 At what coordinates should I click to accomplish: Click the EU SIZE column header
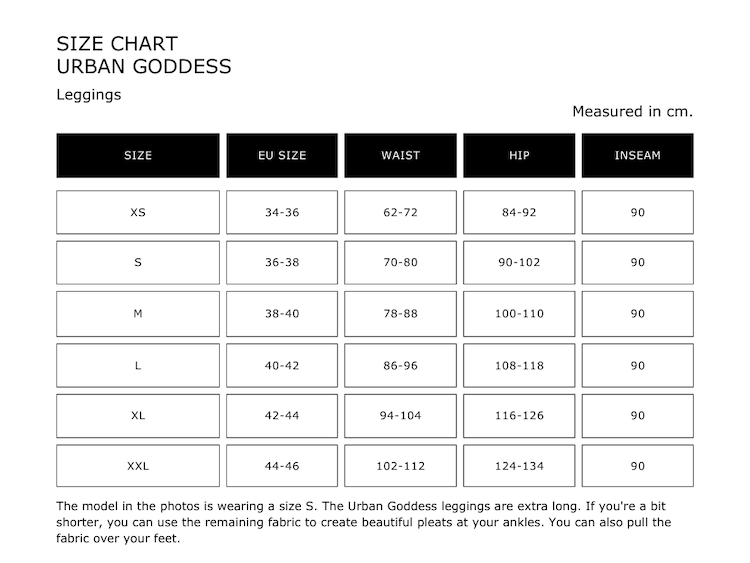282,156
